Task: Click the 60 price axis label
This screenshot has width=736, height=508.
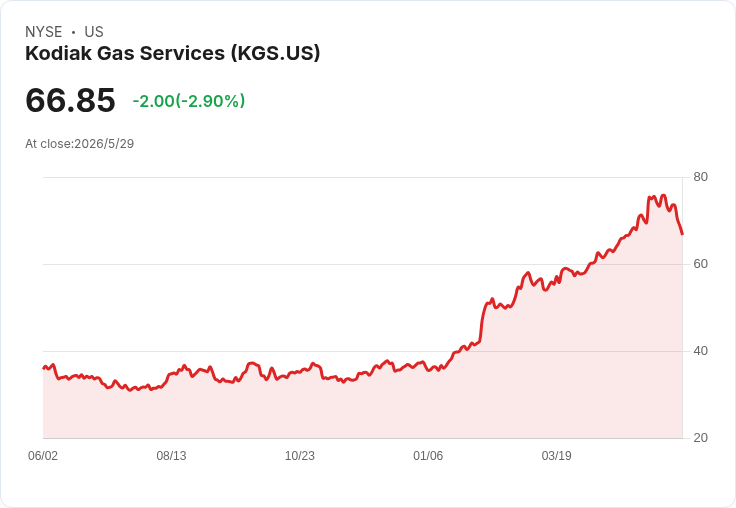Action: pos(700,264)
